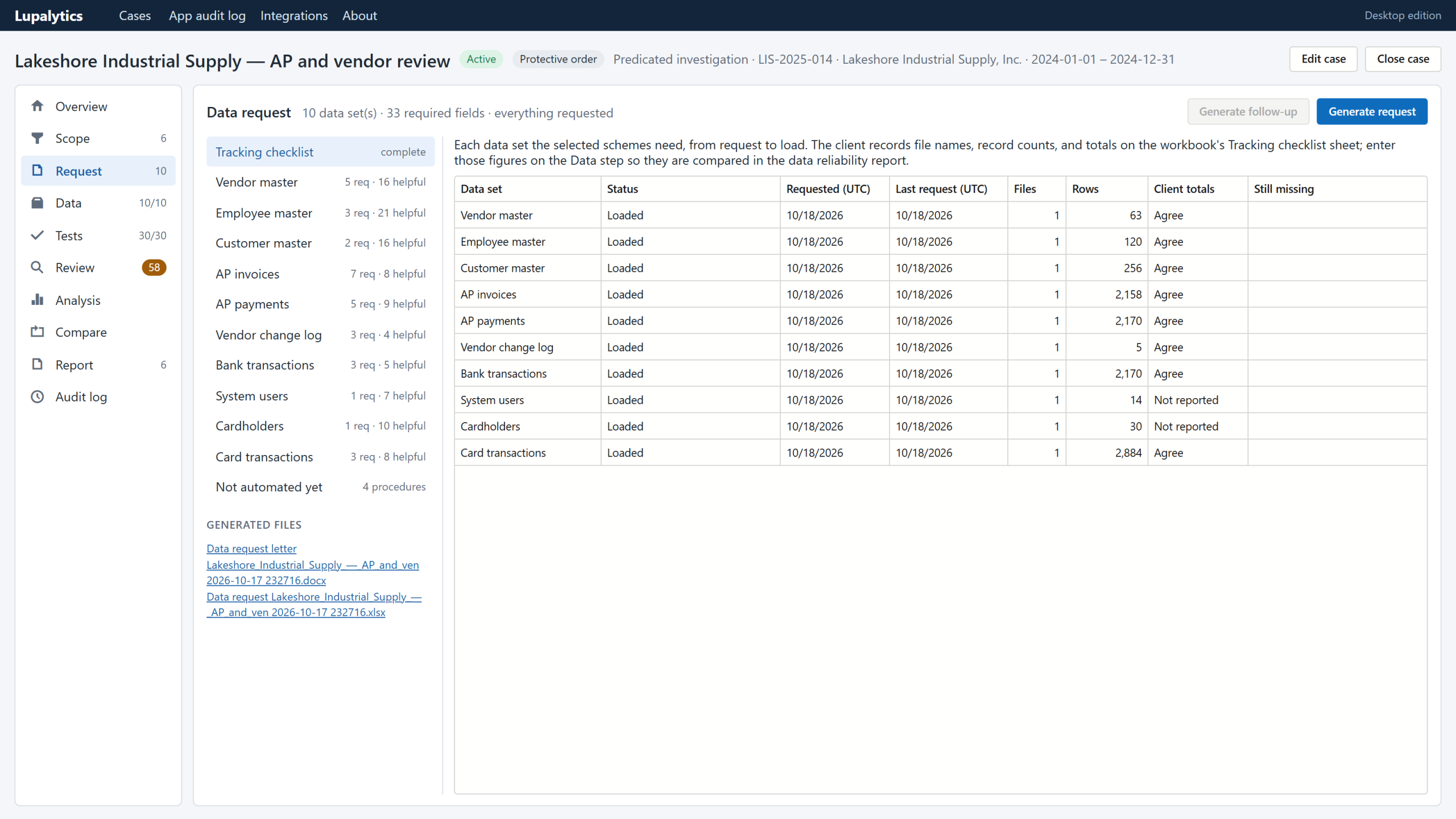Click Generate follow-up button
This screenshot has width=1456, height=819.
click(x=1248, y=111)
